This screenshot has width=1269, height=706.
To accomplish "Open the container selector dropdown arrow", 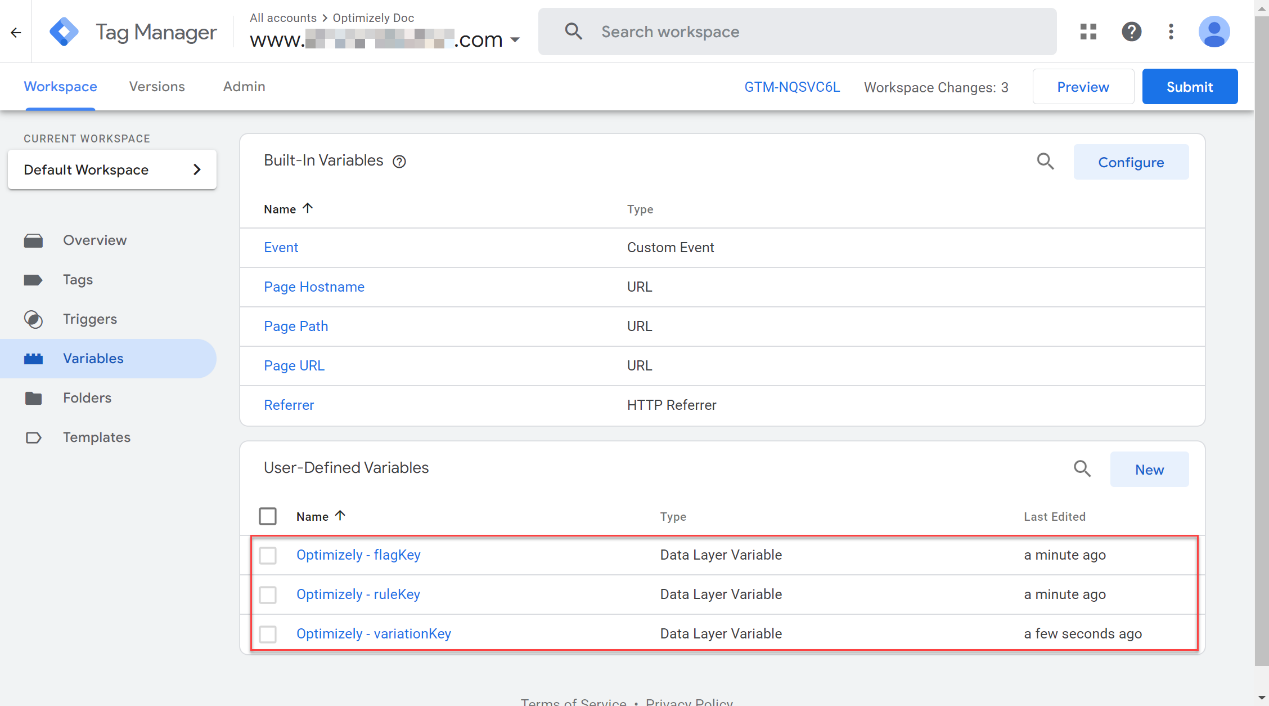I will tap(515, 41).
